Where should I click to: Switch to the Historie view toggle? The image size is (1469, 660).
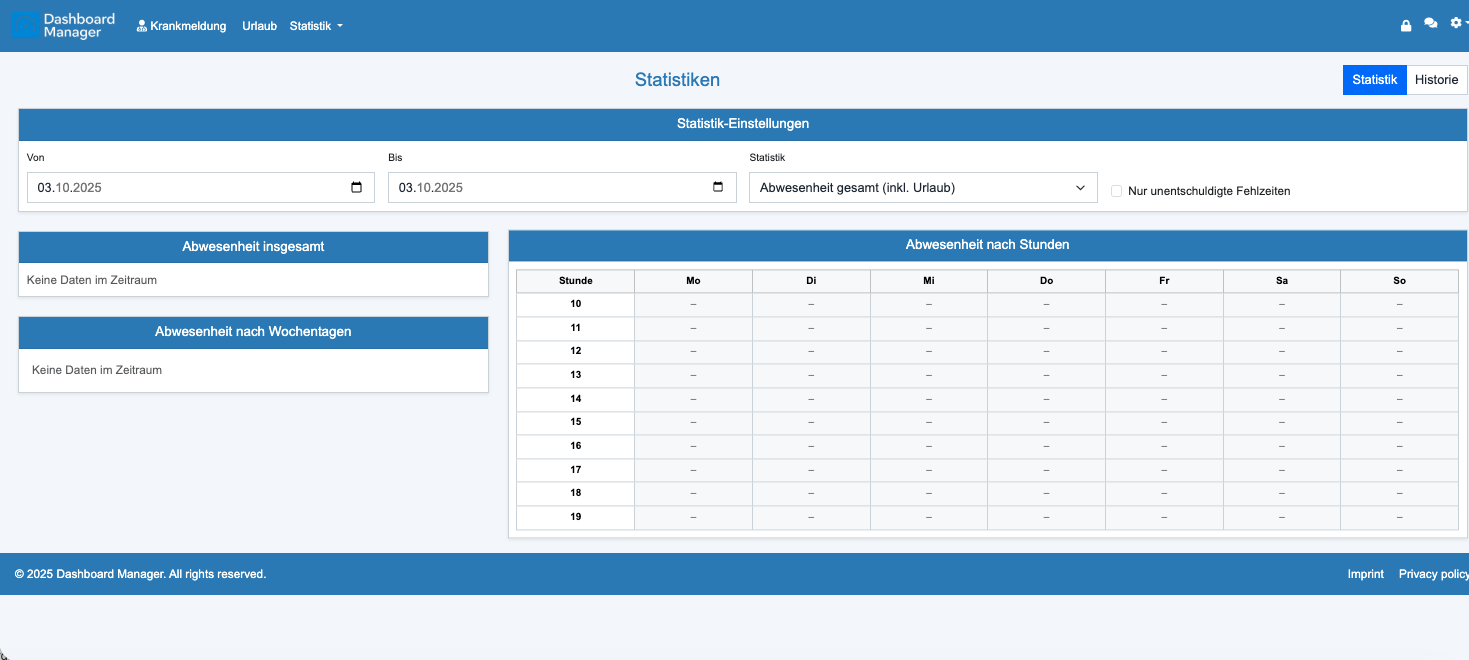click(x=1437, y=79)
